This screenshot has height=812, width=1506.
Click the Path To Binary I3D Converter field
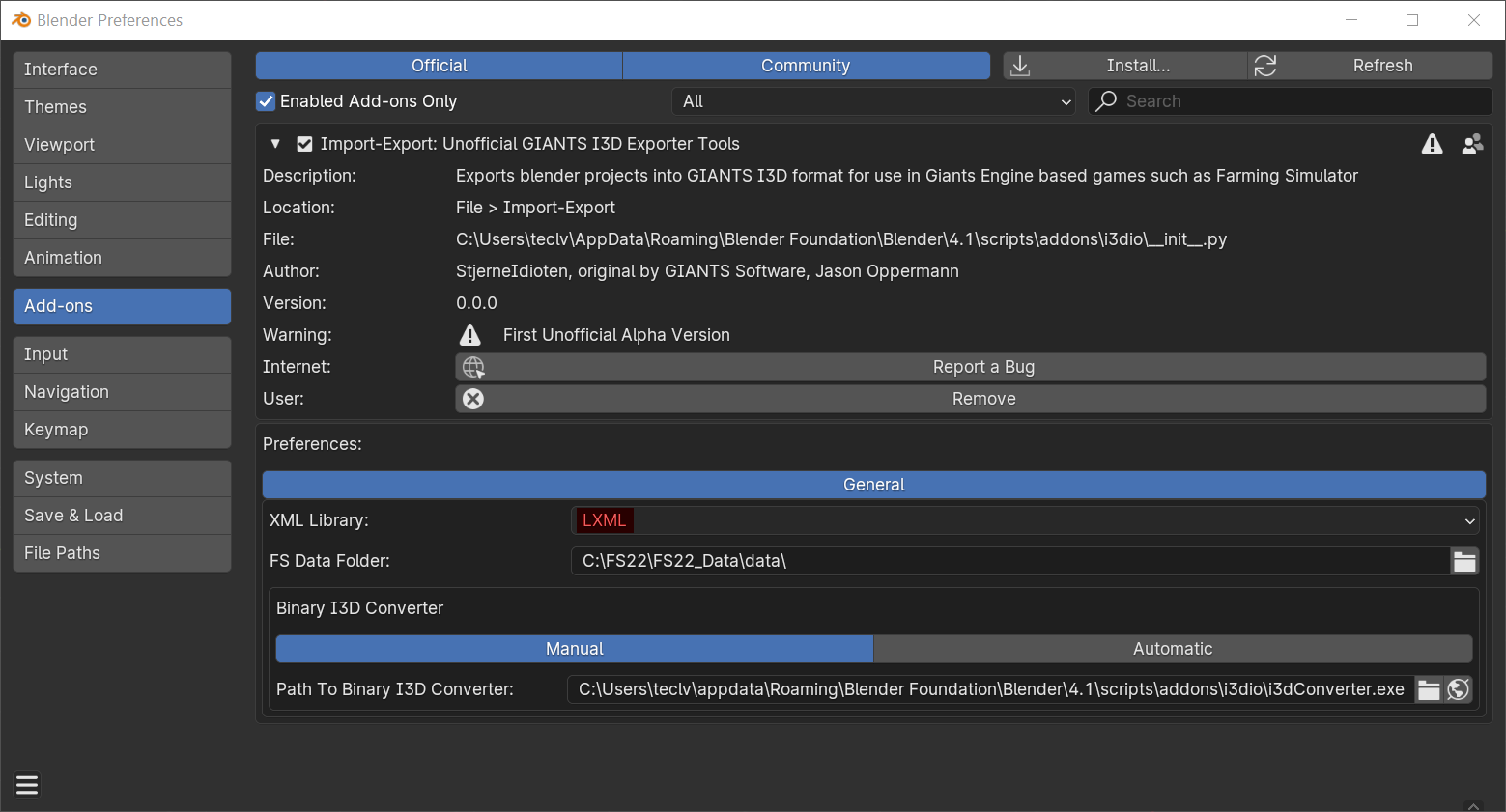991,689
